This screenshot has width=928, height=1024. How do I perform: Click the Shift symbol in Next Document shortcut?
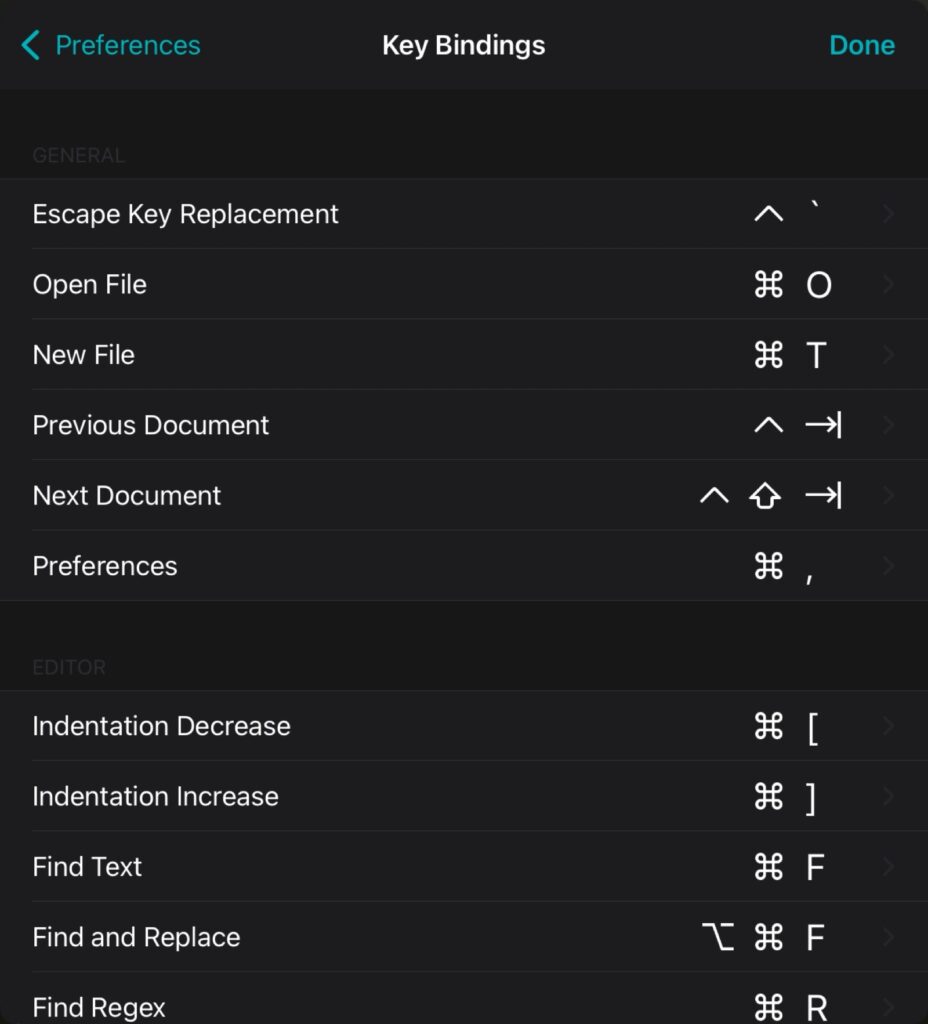pyautogui.click(x=765, y=496)
